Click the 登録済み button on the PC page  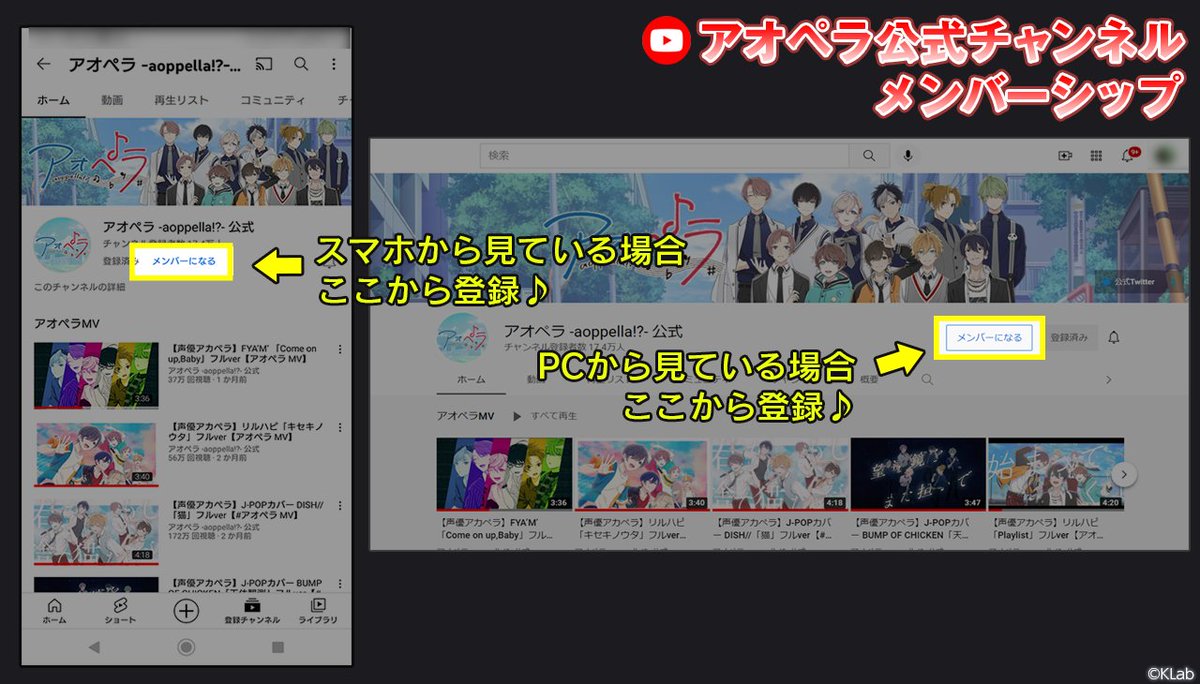1069,338
